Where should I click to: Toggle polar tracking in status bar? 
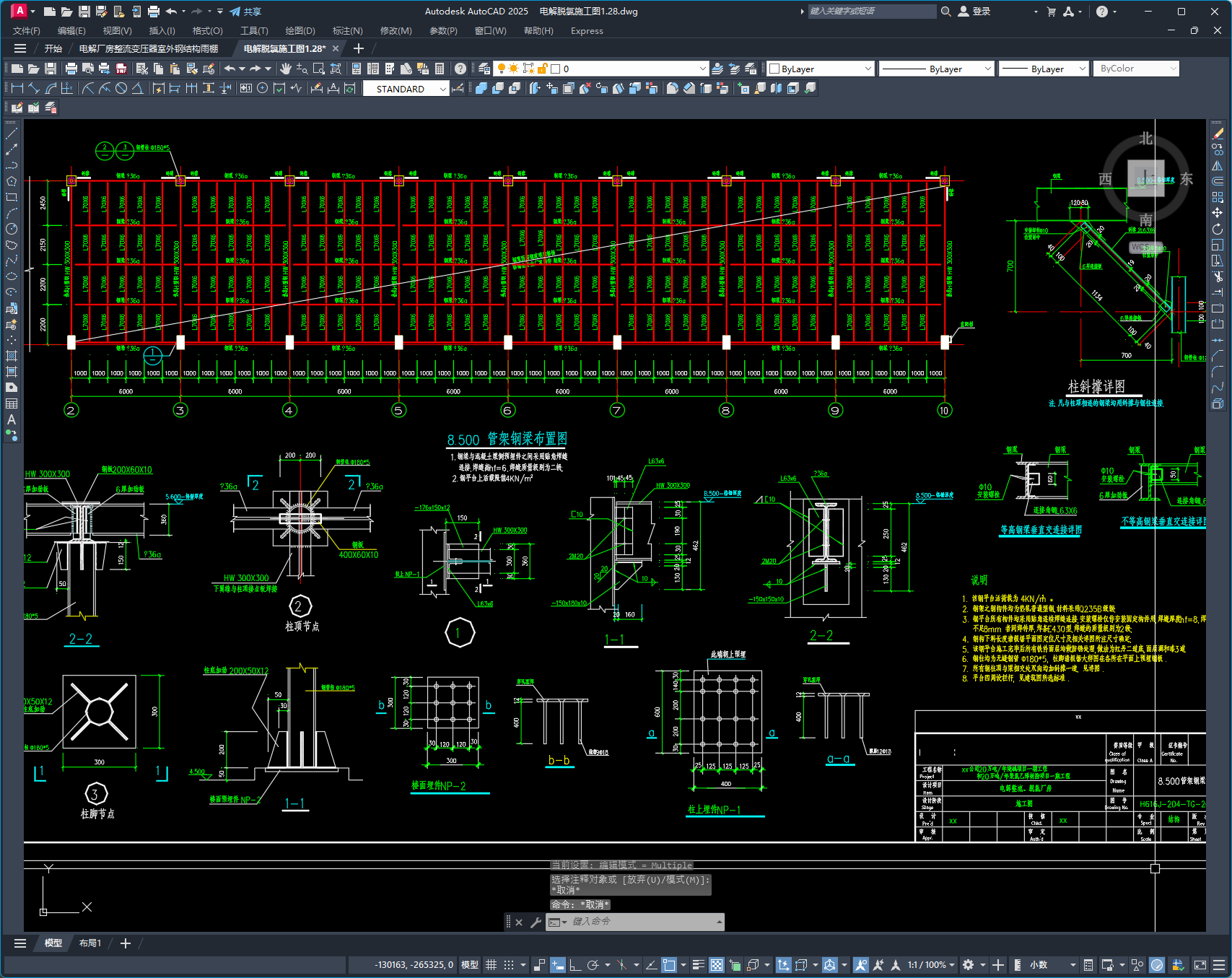pyautogui.click(x=593, y=965)
